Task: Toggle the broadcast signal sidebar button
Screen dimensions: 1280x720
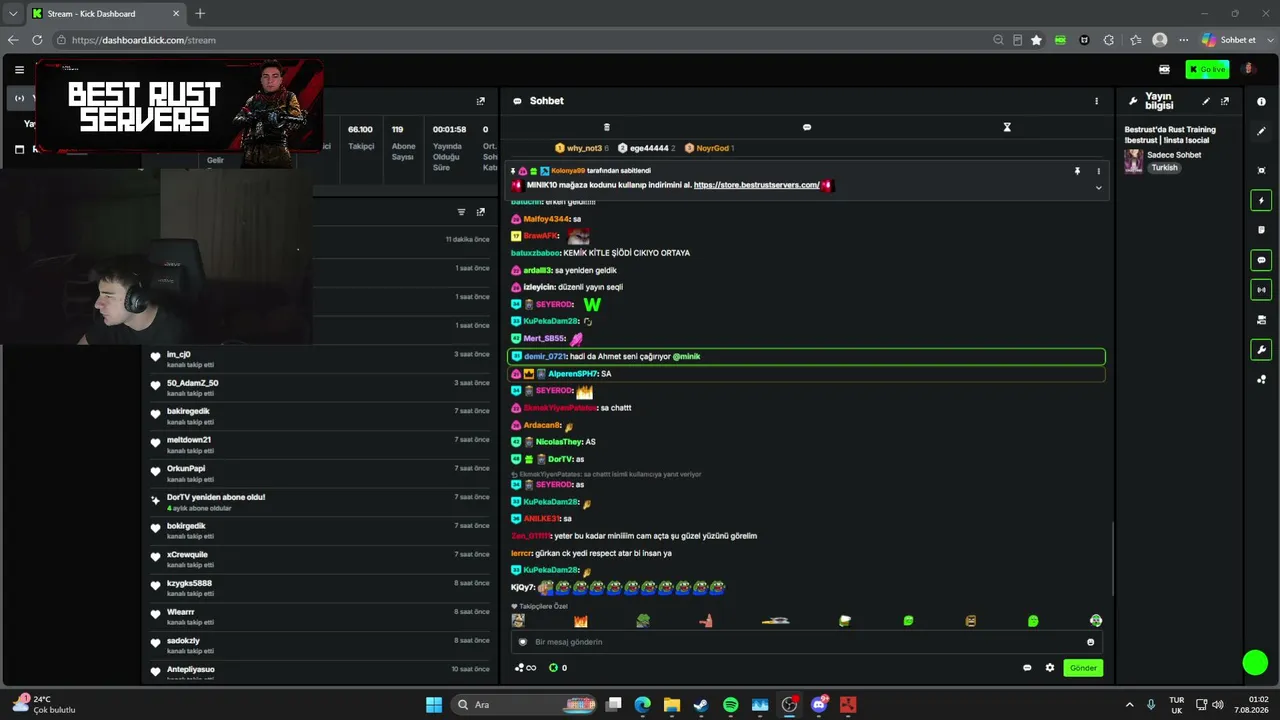Action: pos(1261,290)
